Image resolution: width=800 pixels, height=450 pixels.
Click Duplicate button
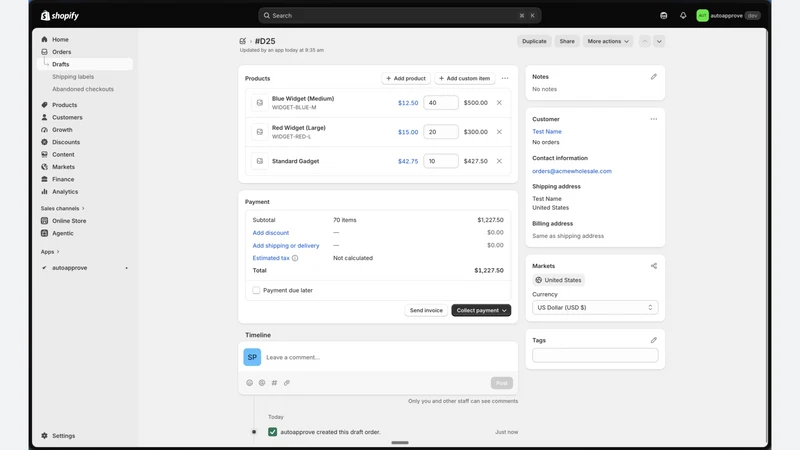coord(534,41)
